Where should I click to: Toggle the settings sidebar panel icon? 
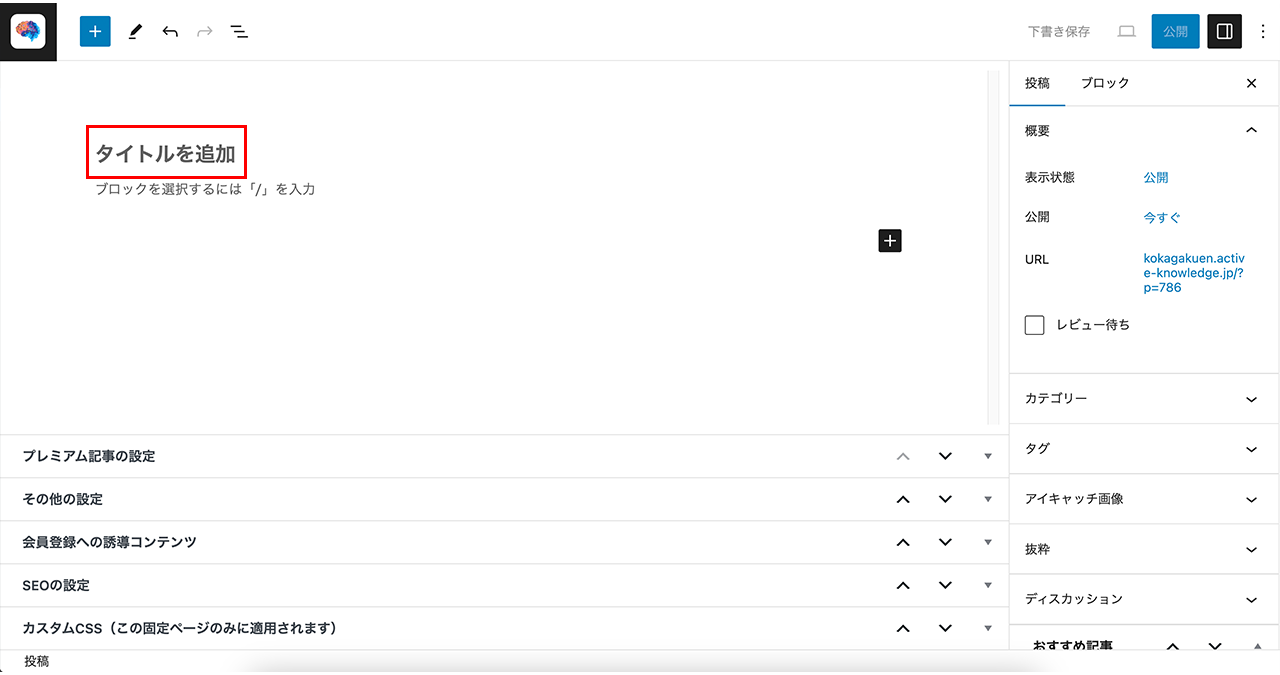tap(1224, 31)
